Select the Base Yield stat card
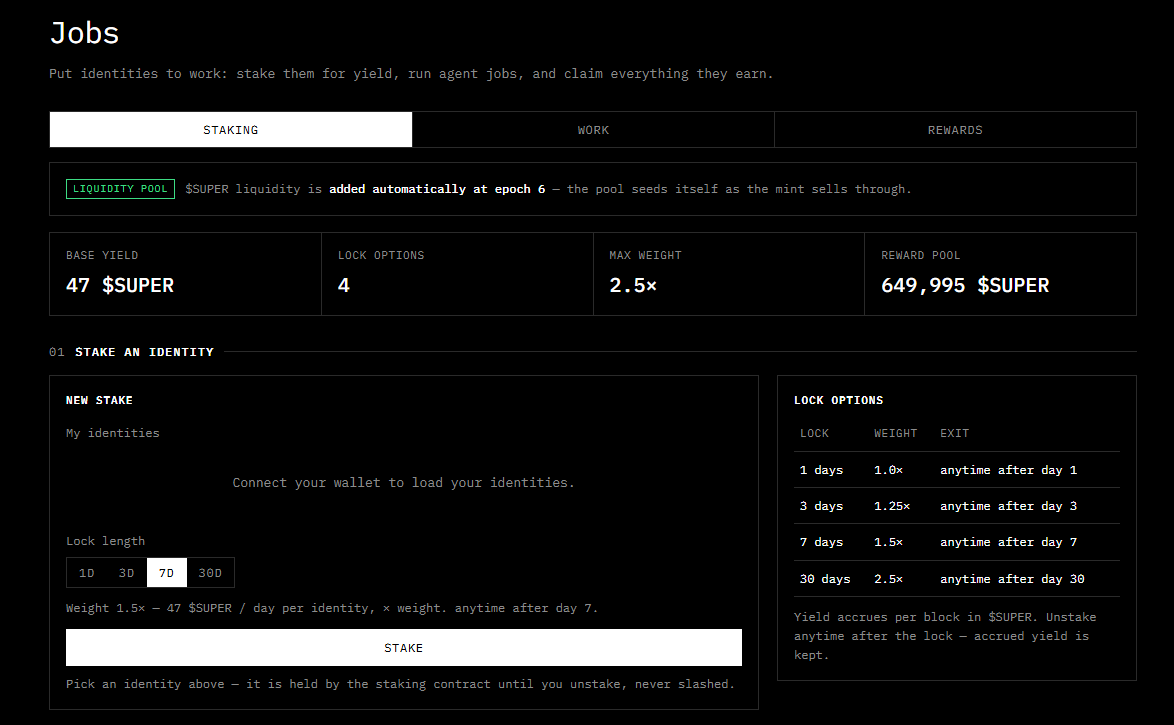Image resolution: width=1174 pixels, height=725 pixels. point(186,273)
